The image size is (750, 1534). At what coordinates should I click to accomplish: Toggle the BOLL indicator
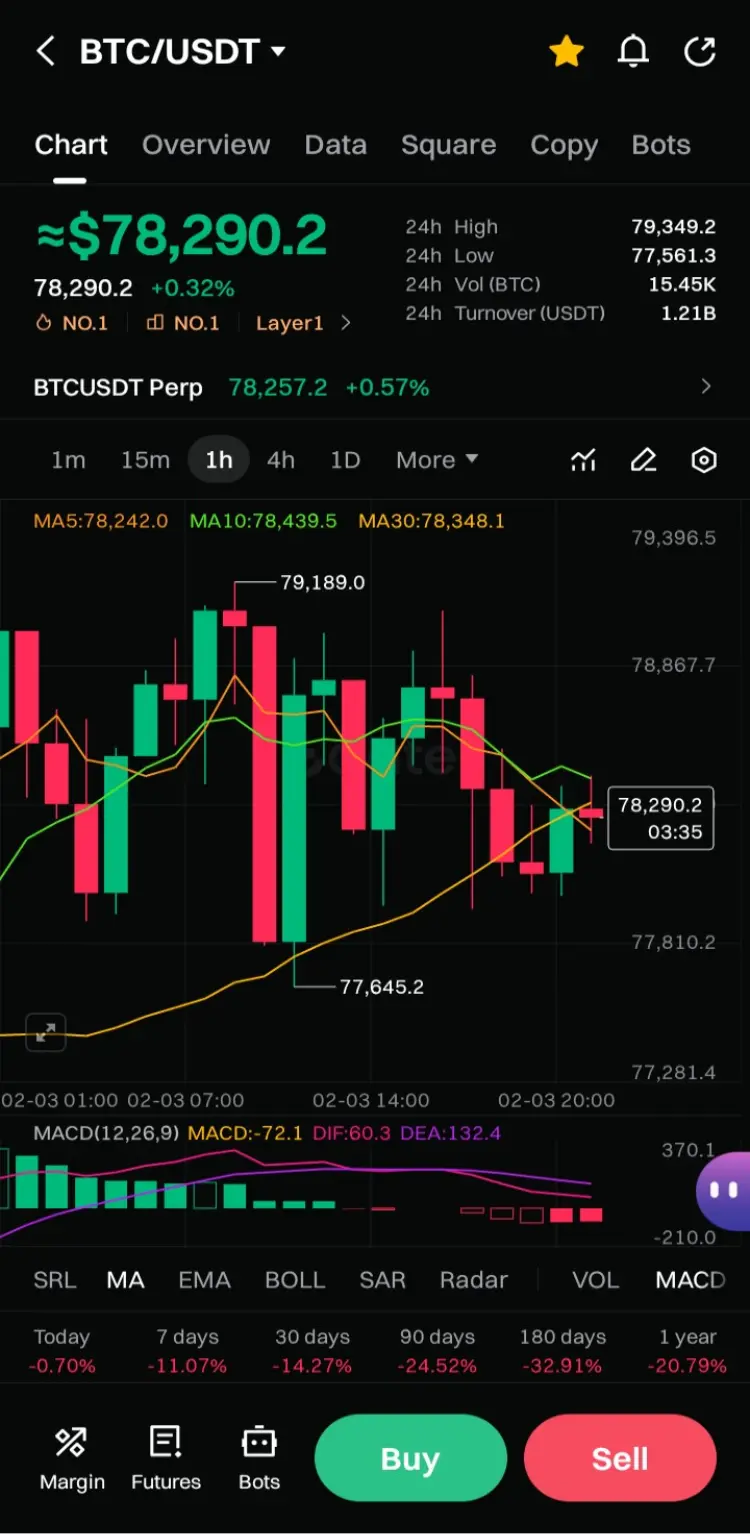click(x=295, y=1280)
